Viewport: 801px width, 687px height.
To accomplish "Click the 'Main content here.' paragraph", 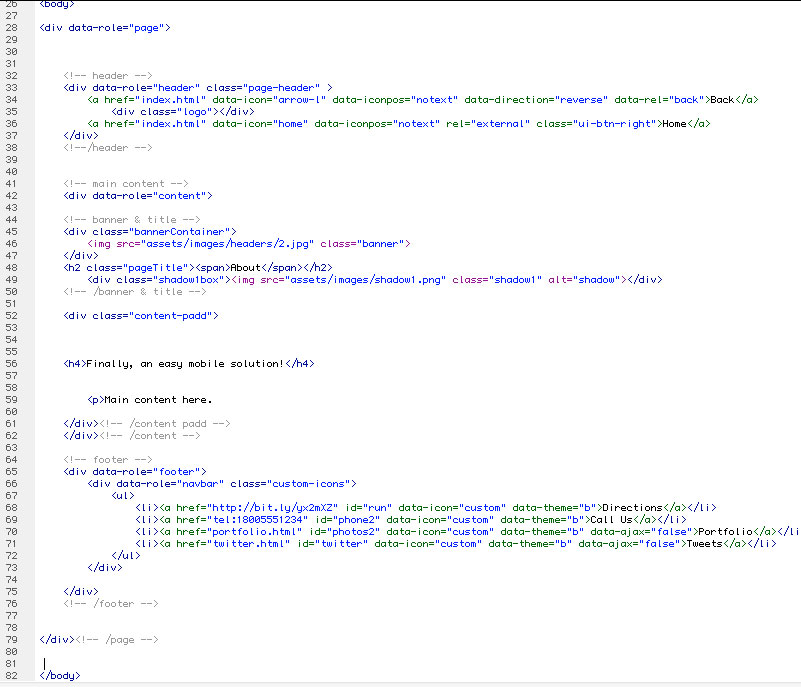I will tap(150, 400).
